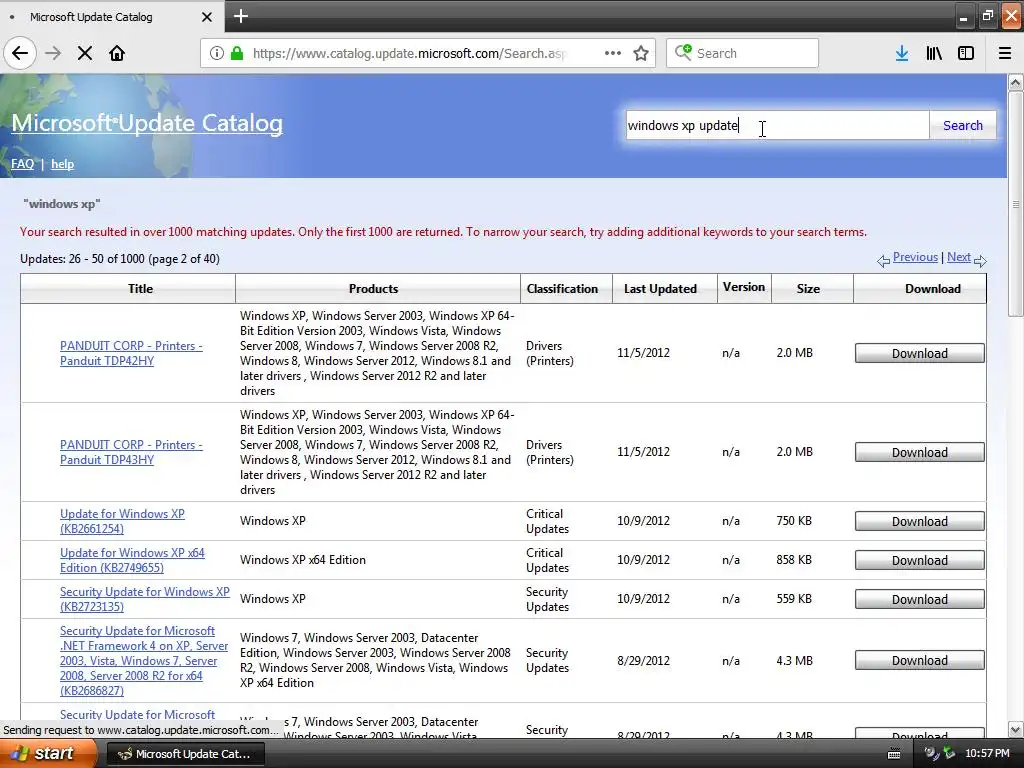The image size is (1024, 768).
Task: Download update KB2661254
Action: coord(920,521)
